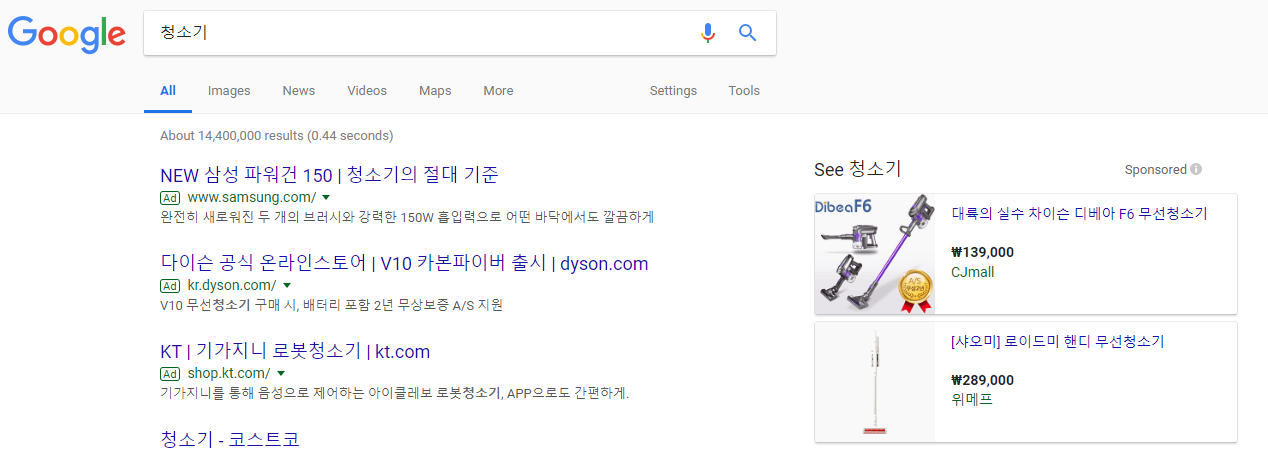This screenshot has height=452, width=1268.
Task: Click white Xiaomi handheld vacuum image
Action: (x=875, y=382)
